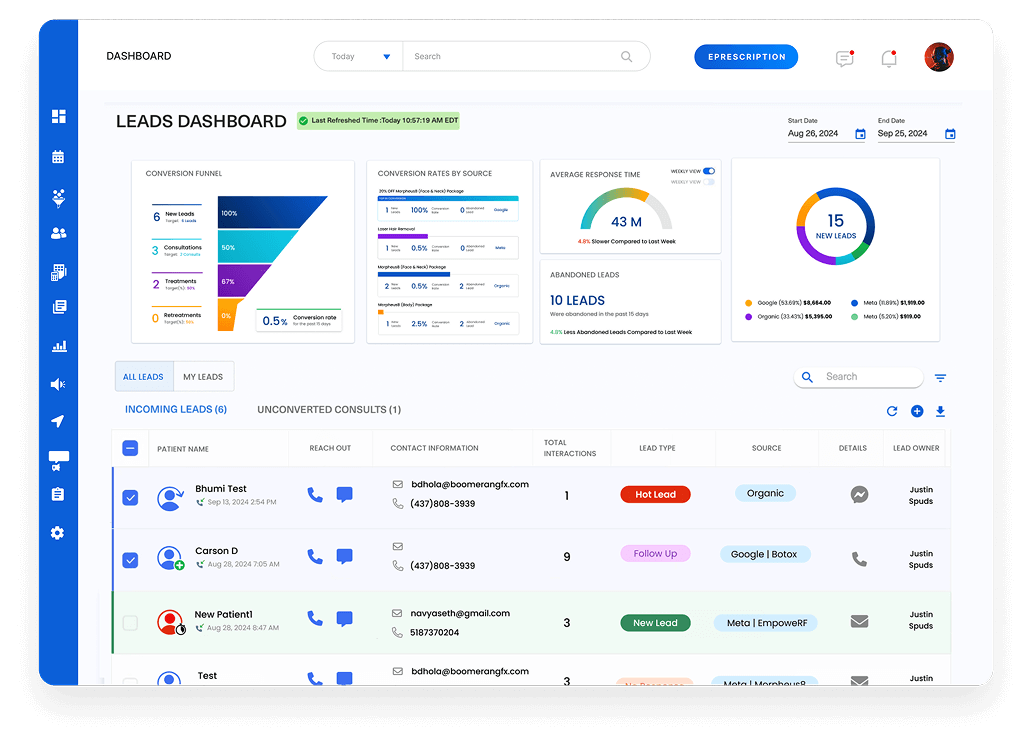Open the leads funnel icon in sidebar

pyautogui.click(x=59, y=198)
